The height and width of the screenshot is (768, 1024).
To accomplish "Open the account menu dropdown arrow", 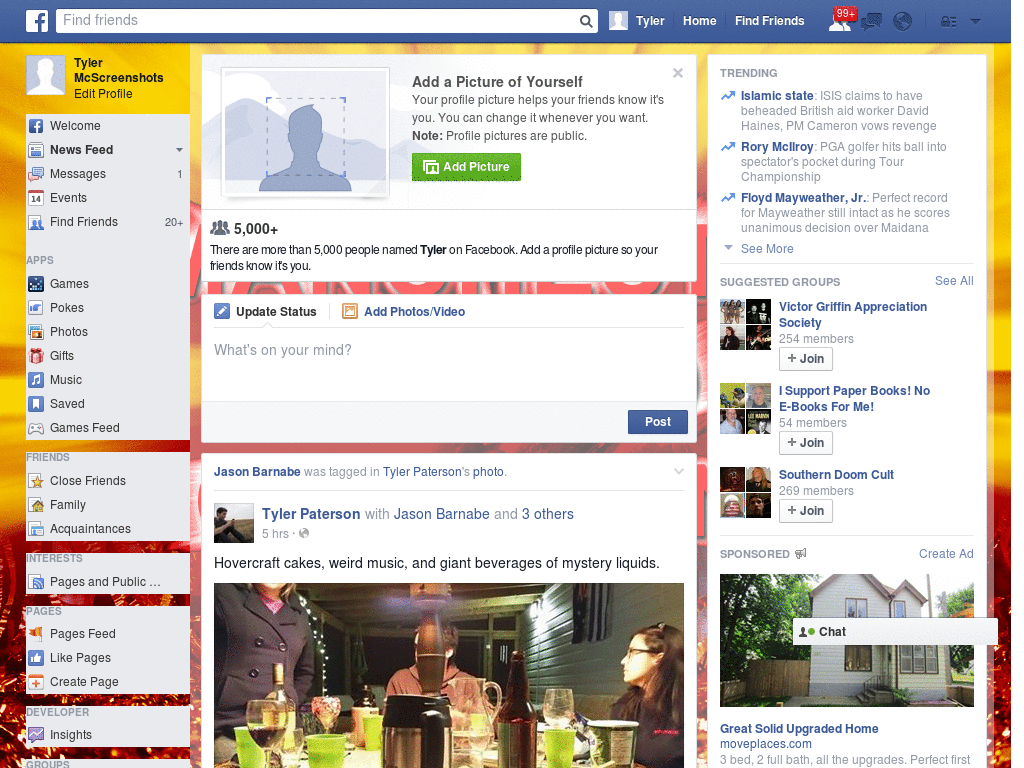I will 975,22.
